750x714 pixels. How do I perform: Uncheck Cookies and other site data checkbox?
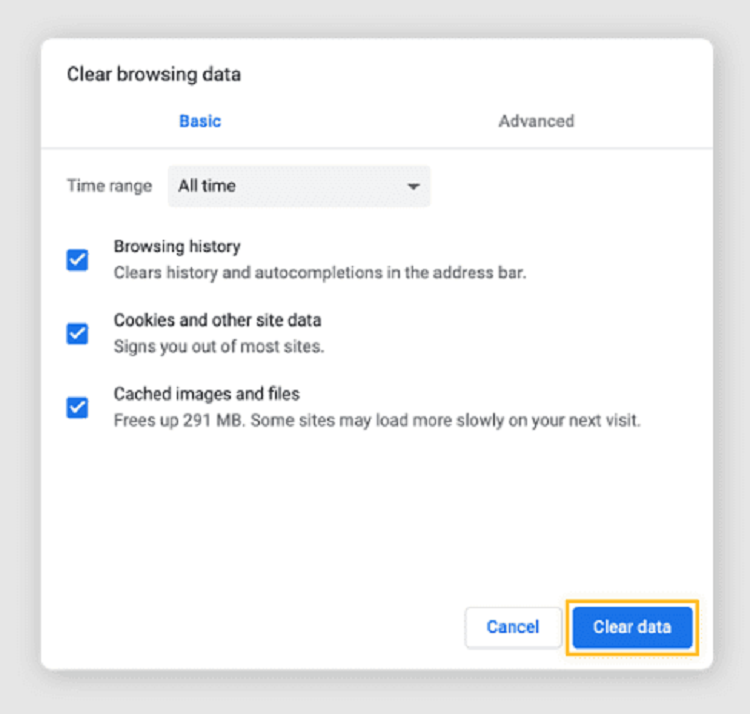(x=77, y=334)
